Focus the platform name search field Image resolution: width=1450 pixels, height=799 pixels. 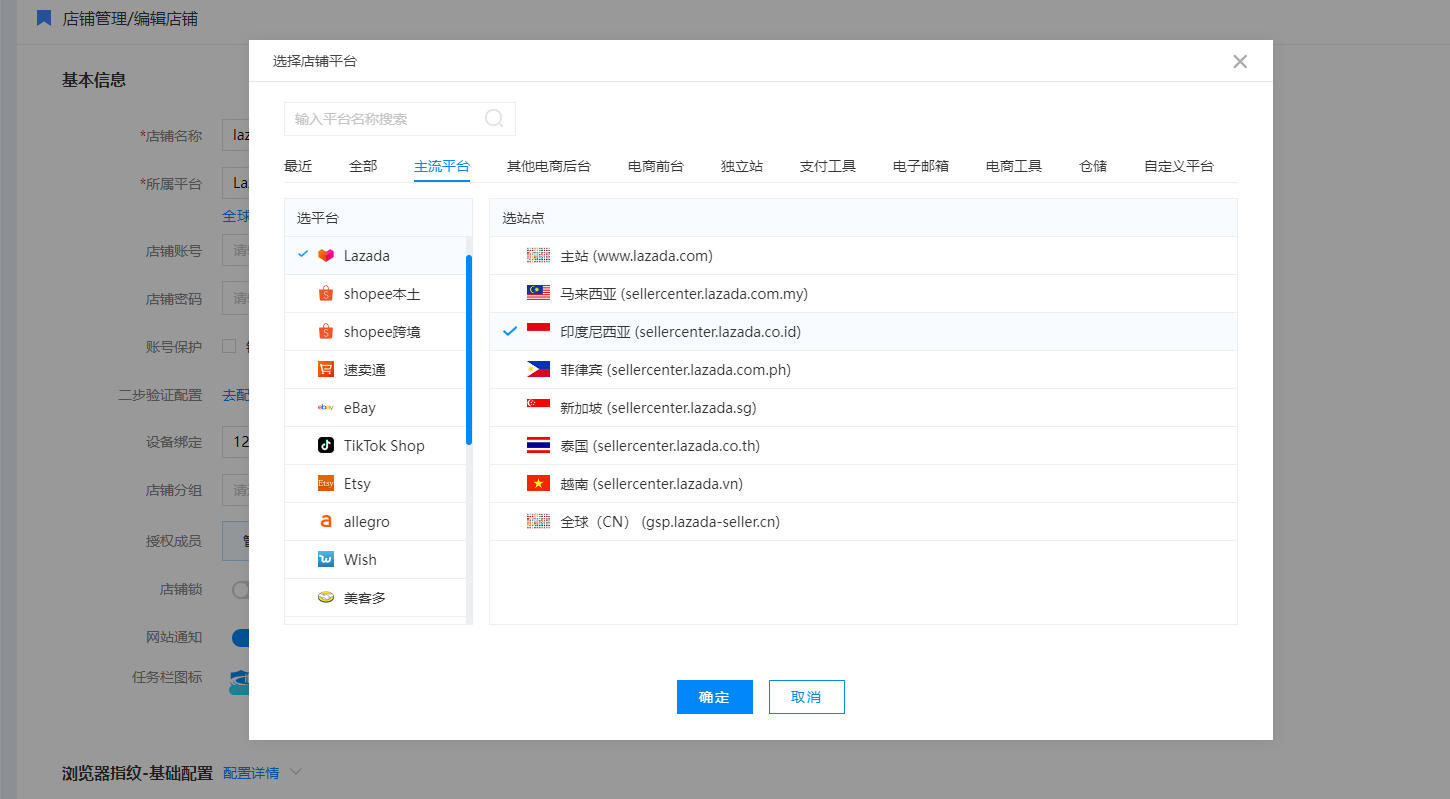[385, 119]
